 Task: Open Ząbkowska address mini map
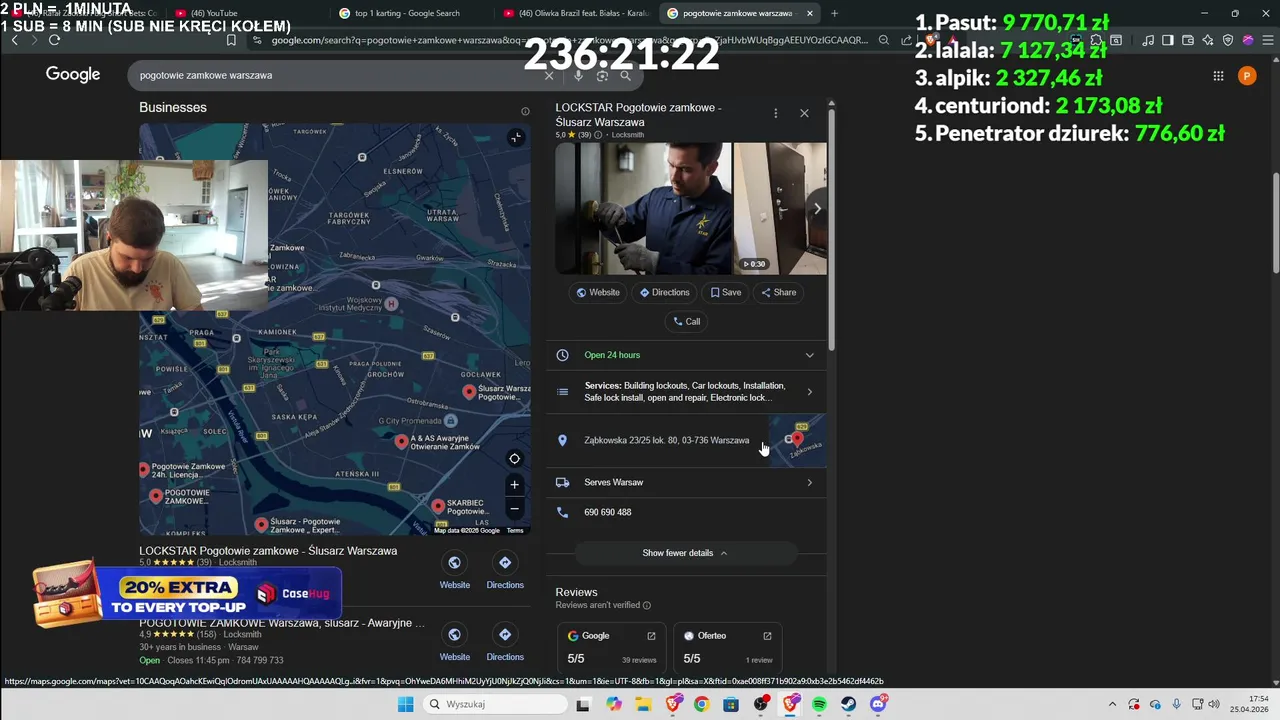point(797,441)
